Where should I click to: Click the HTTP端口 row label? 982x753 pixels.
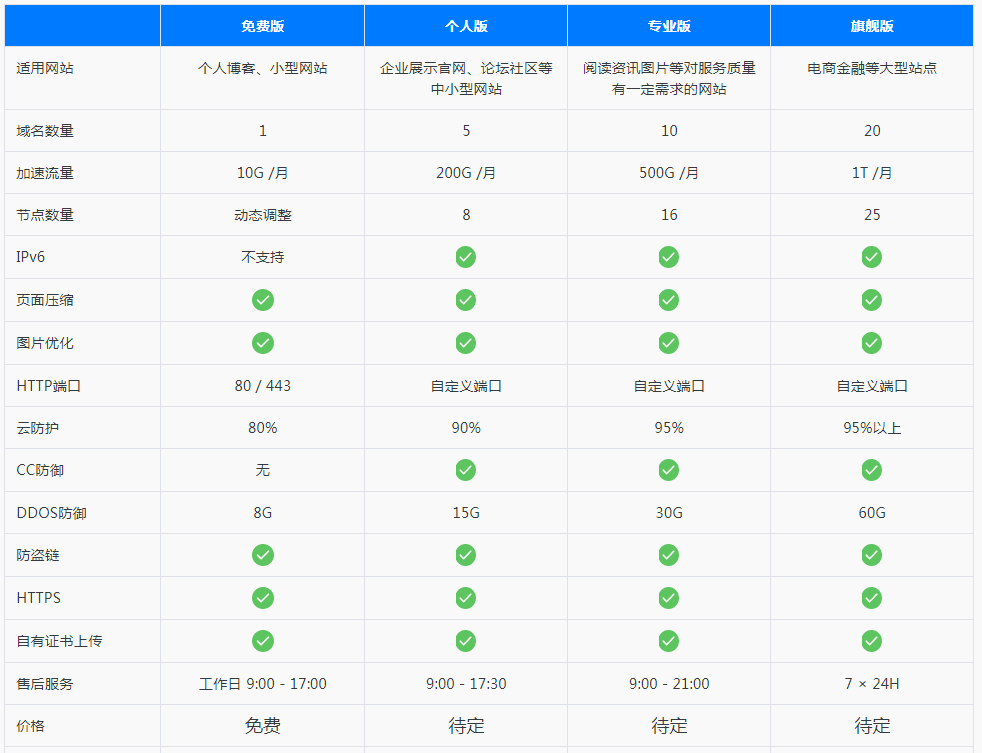[x=48, y=386]
